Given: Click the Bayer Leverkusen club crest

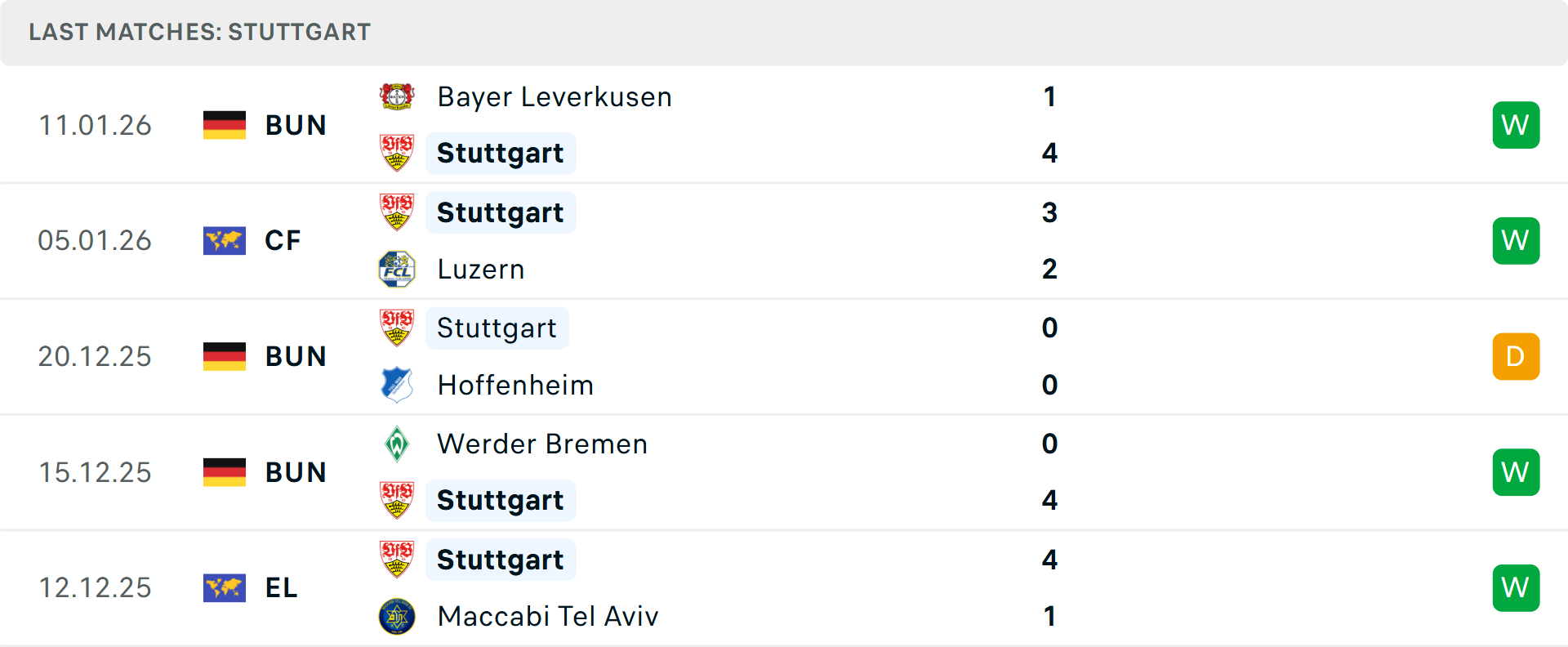Looking at the screenshot, I should pos(397,96).
